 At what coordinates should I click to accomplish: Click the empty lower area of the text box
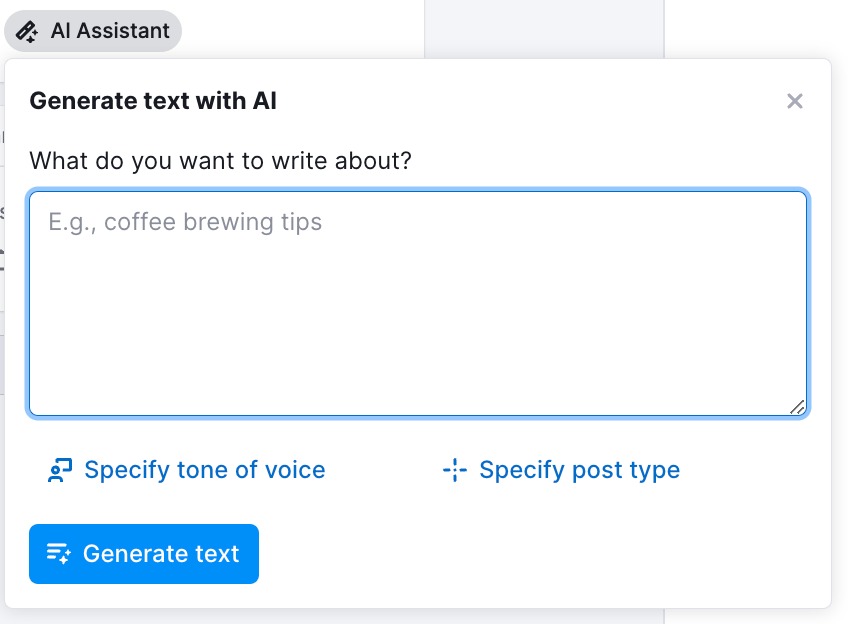[x=418, y=360]
